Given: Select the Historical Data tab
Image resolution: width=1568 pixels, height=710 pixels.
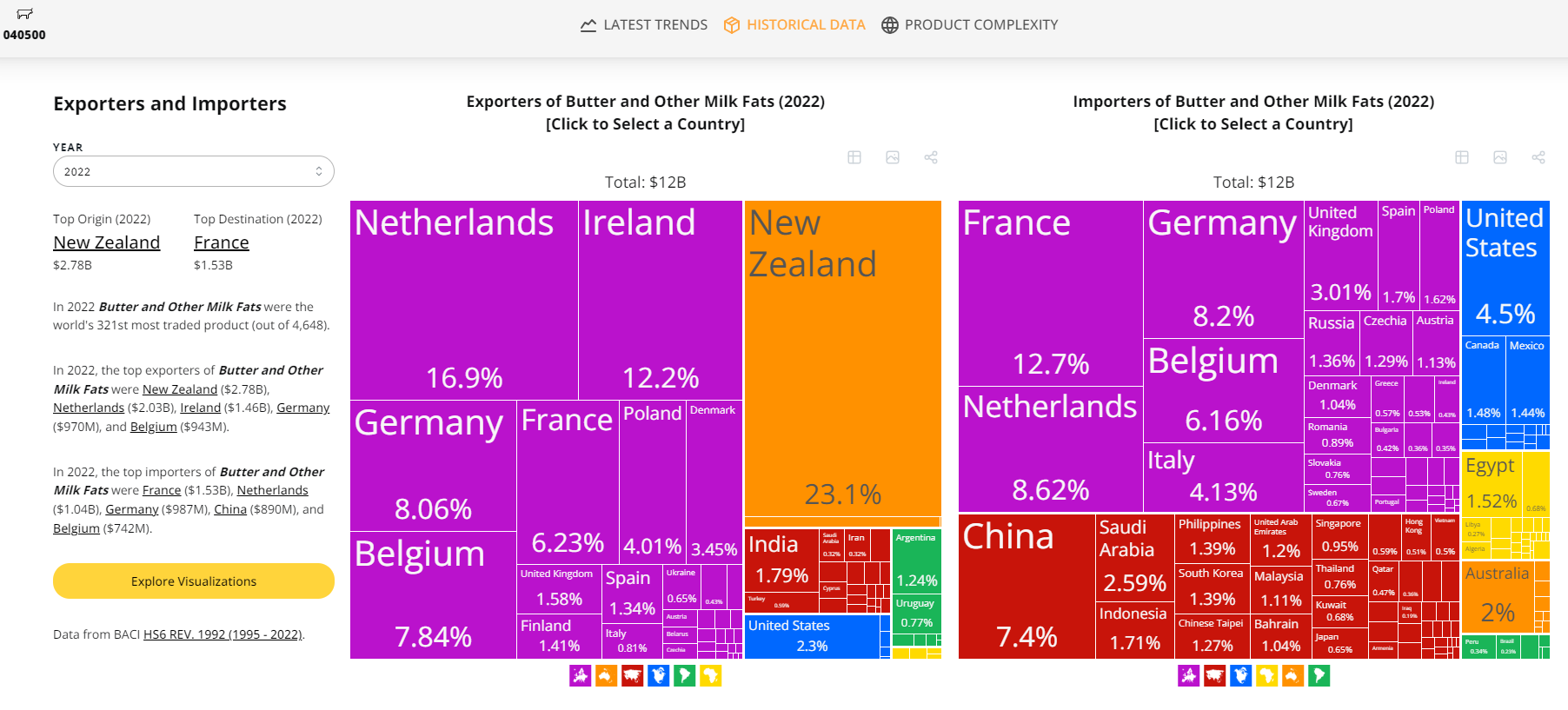Looking at the screenshot, I should [794, 25].
